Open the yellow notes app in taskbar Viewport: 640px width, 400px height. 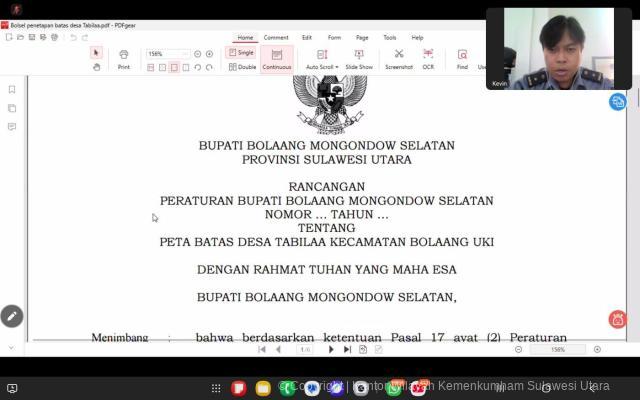pos(263,388)
